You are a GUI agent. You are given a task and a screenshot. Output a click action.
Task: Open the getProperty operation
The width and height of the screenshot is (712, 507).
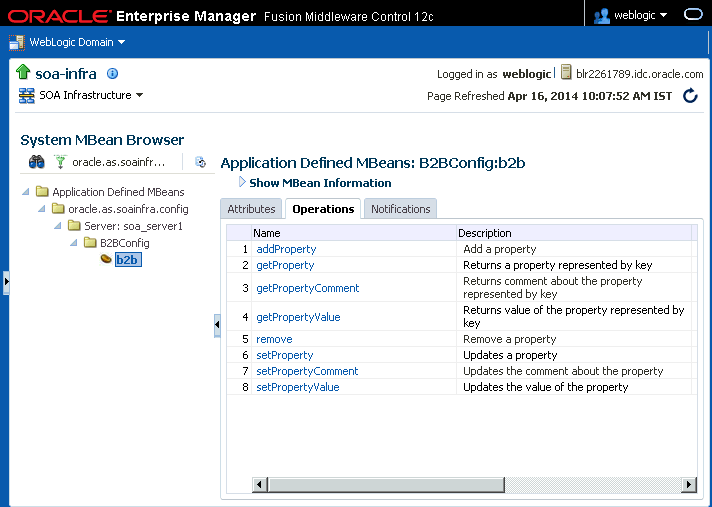285,265
